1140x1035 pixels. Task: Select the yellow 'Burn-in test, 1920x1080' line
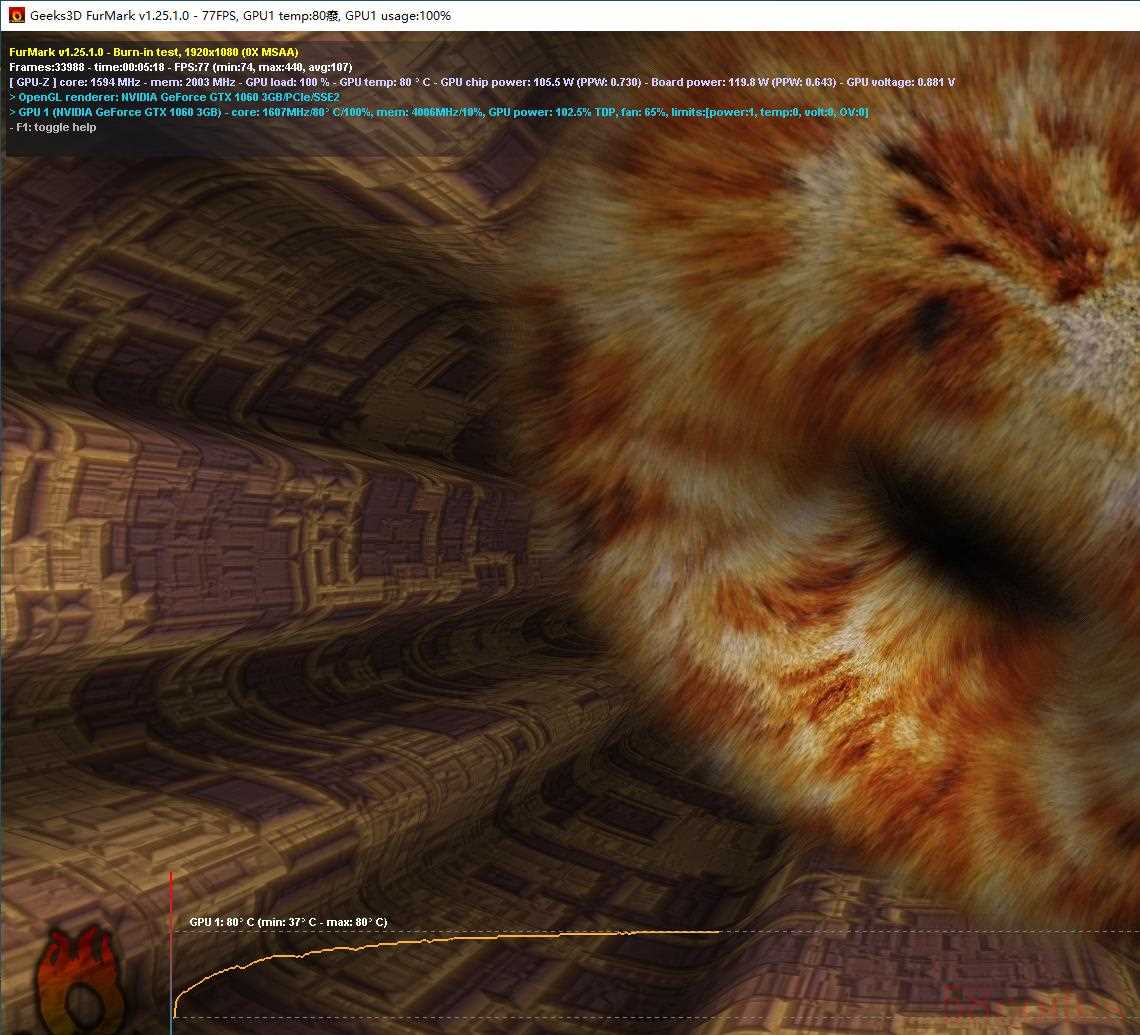point(153,52)
